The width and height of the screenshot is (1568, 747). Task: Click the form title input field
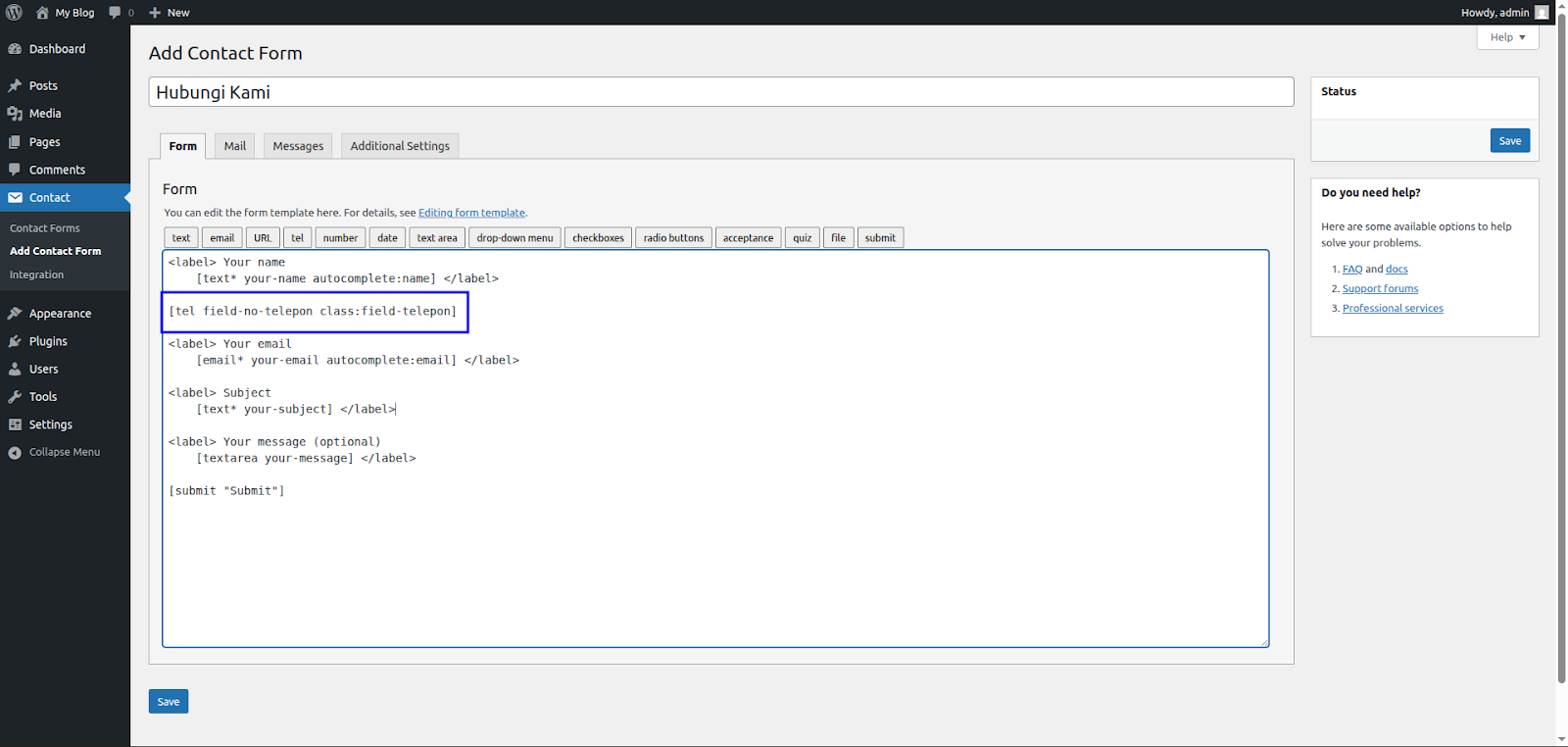point(720,92)
